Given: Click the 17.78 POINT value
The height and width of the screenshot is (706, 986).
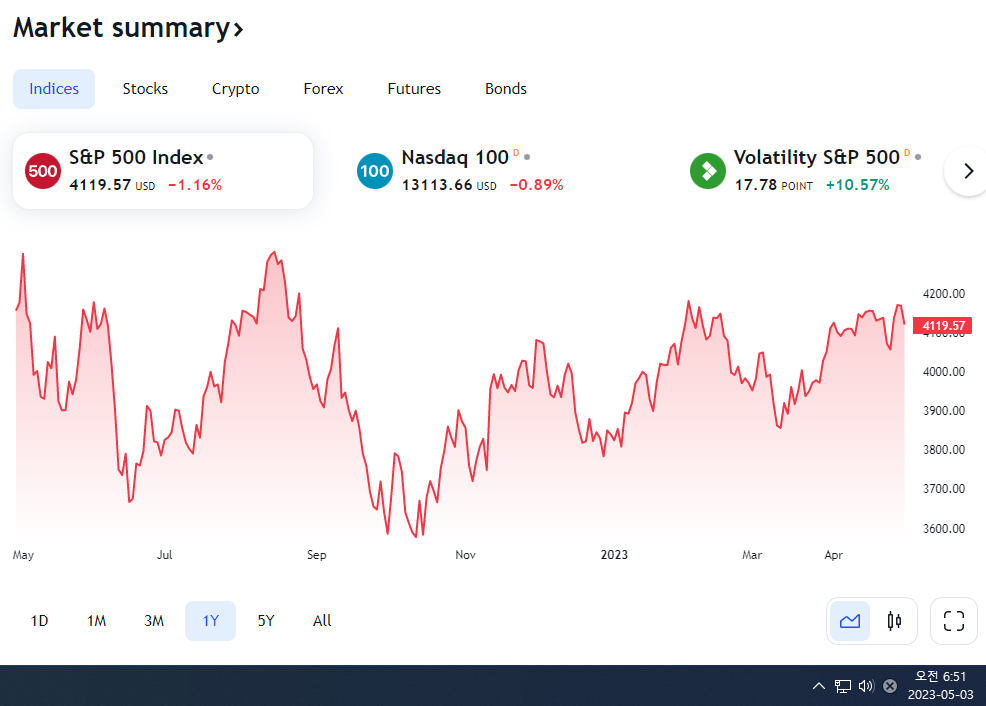Looking at the screenshot, I should point(773,185).
